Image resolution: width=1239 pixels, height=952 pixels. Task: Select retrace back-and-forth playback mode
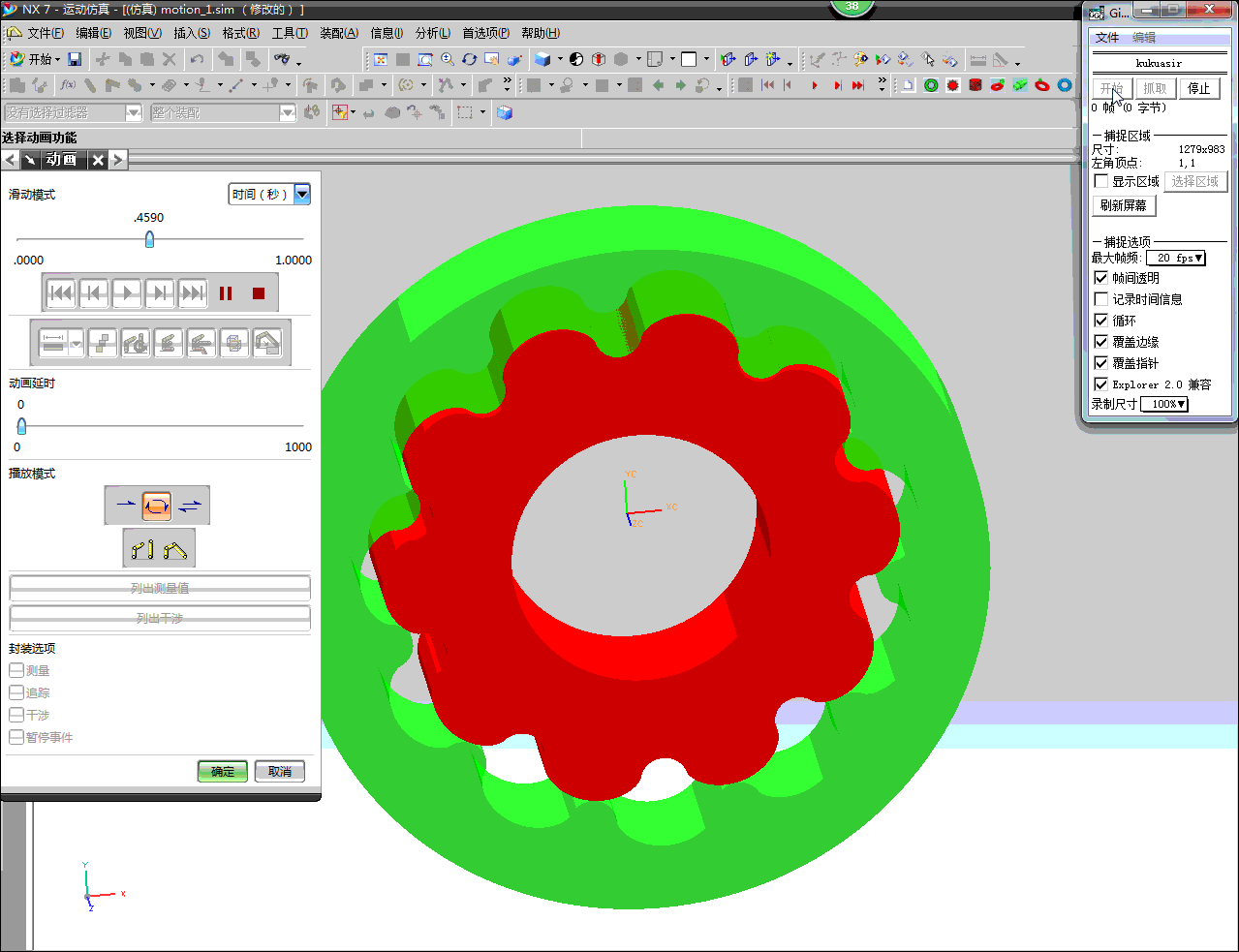190,505
